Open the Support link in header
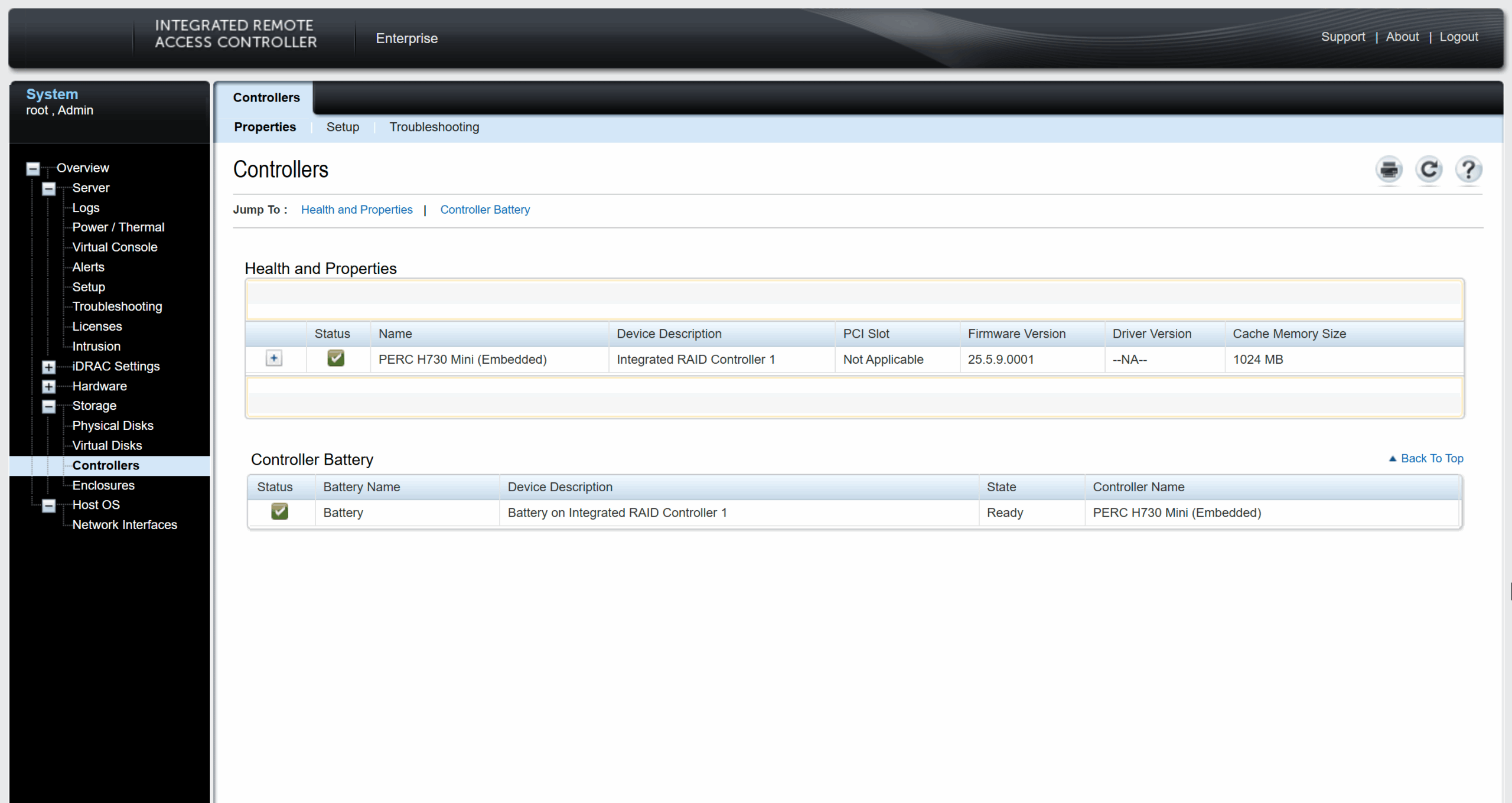This screenshot has height=803, width=1512. click(1343, 37)
